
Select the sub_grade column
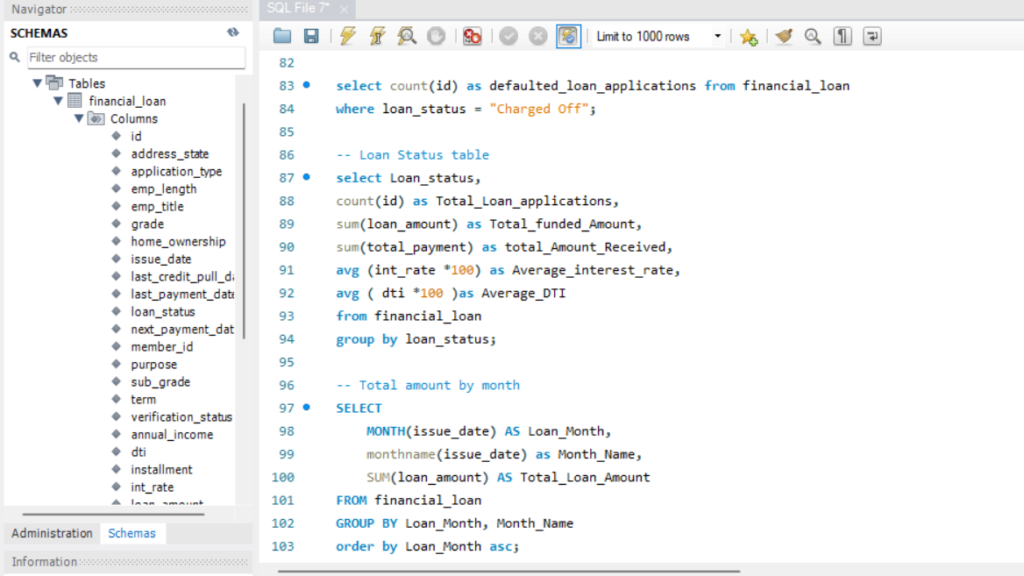(x=160, y=382)
